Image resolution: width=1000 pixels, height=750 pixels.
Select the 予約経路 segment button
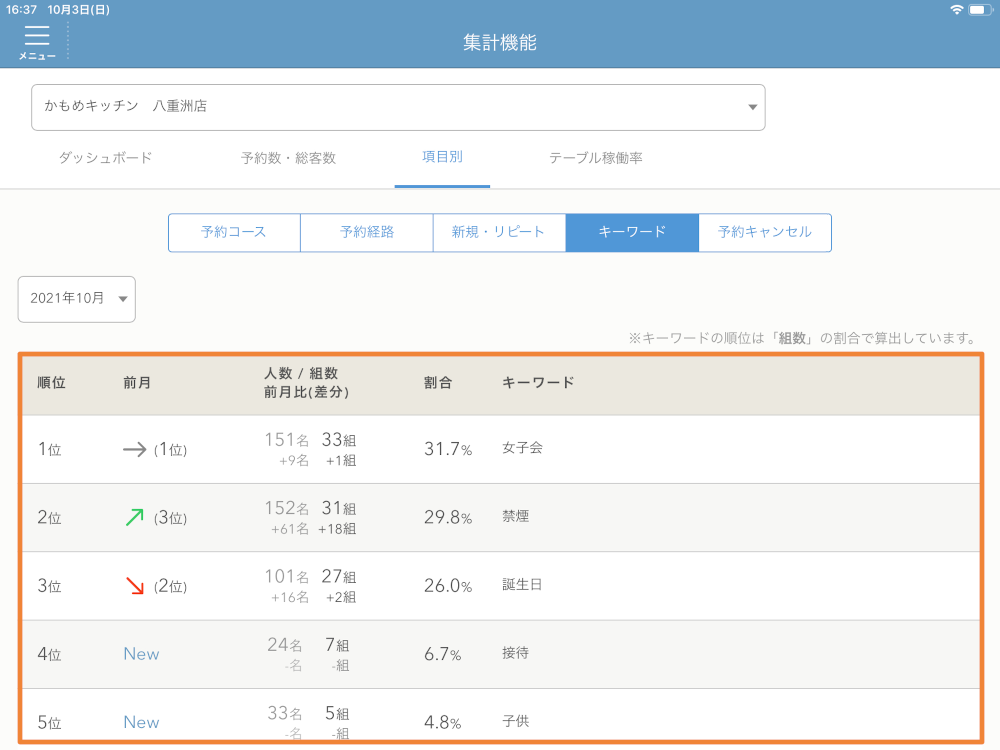pyautogui.click(x=367, y=232)
